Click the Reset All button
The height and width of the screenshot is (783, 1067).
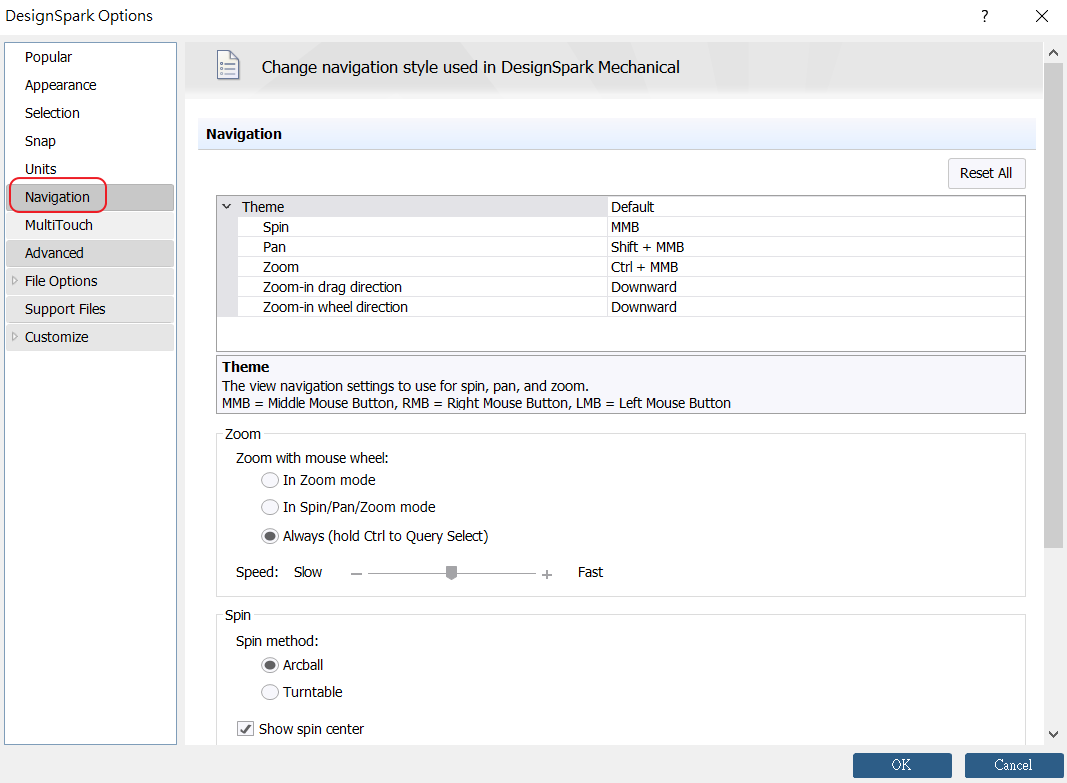point(986,173)
